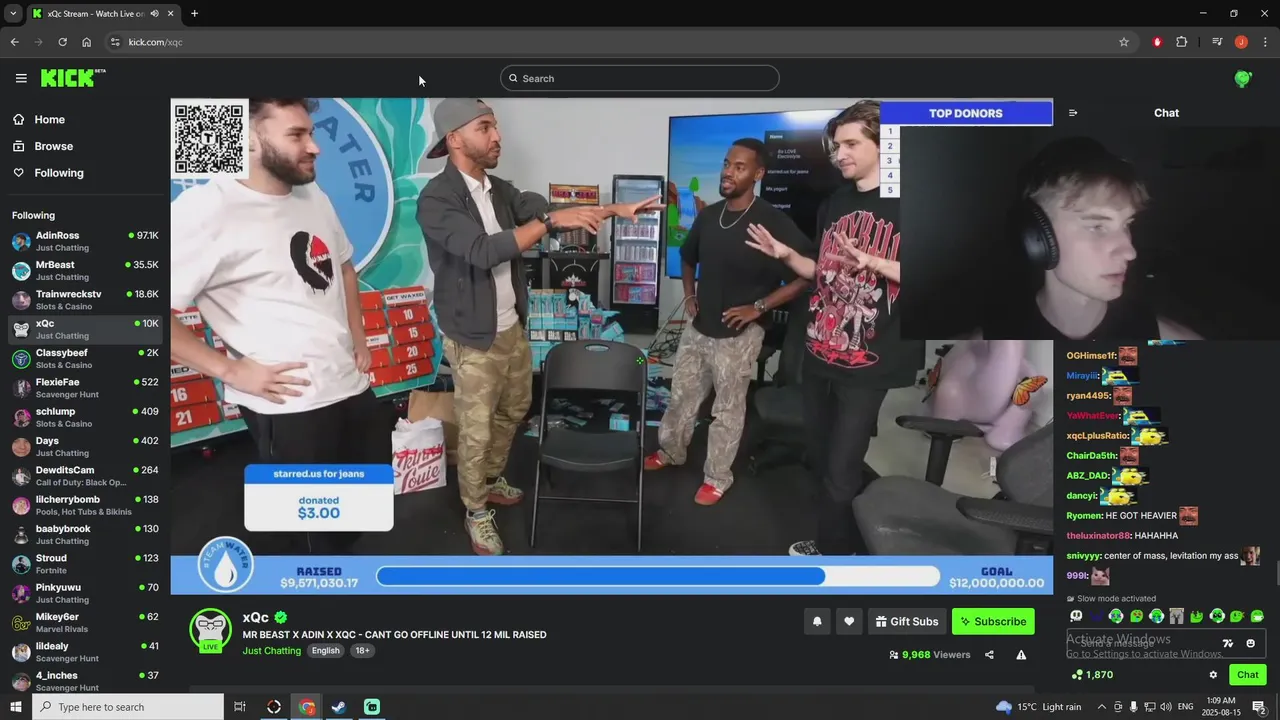Show hidden system tray icons

(1101, 707)
